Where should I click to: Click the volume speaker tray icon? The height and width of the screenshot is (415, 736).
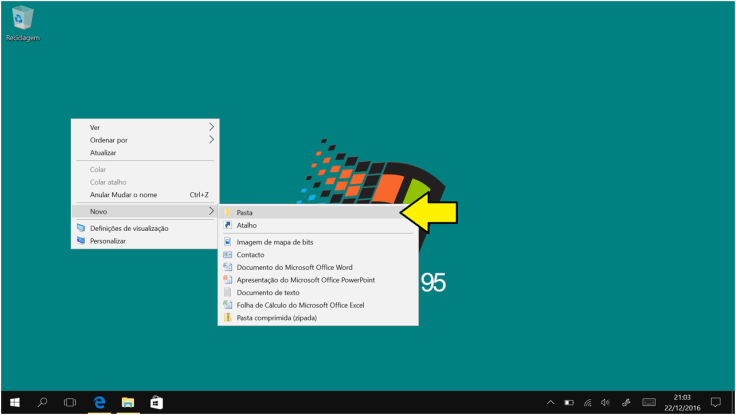pyautogui.click(x=606, y=402)
